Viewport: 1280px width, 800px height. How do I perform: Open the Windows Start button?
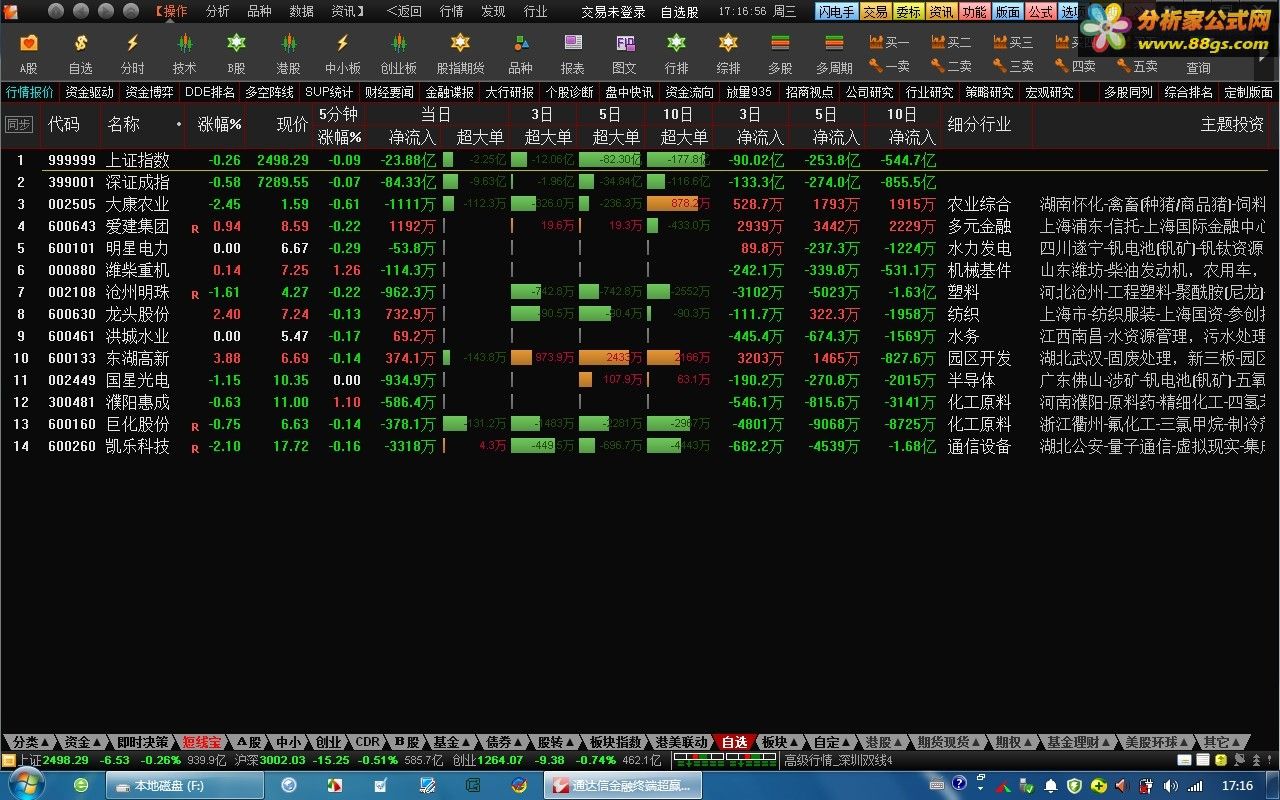coord(24,785)
